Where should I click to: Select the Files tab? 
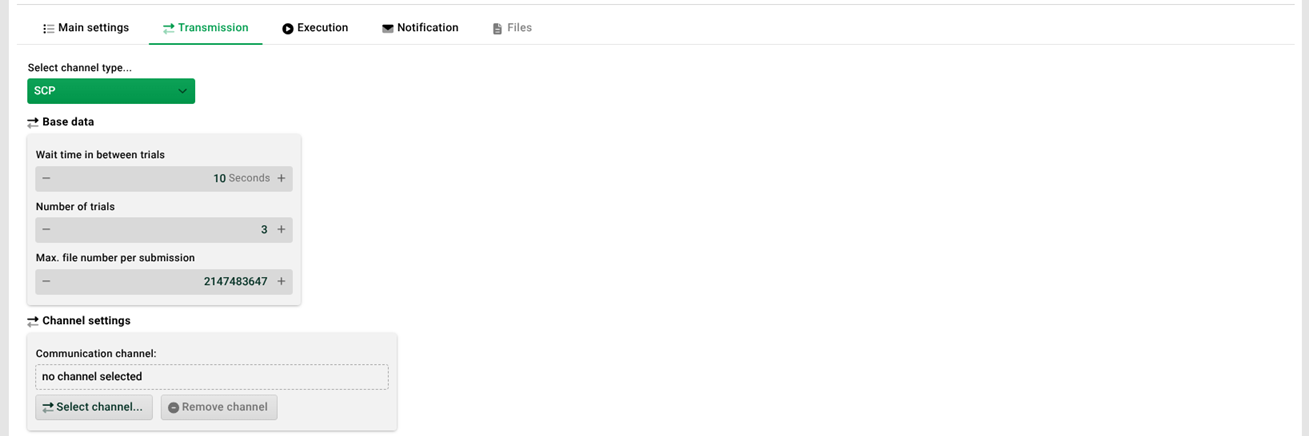(512, 28)
